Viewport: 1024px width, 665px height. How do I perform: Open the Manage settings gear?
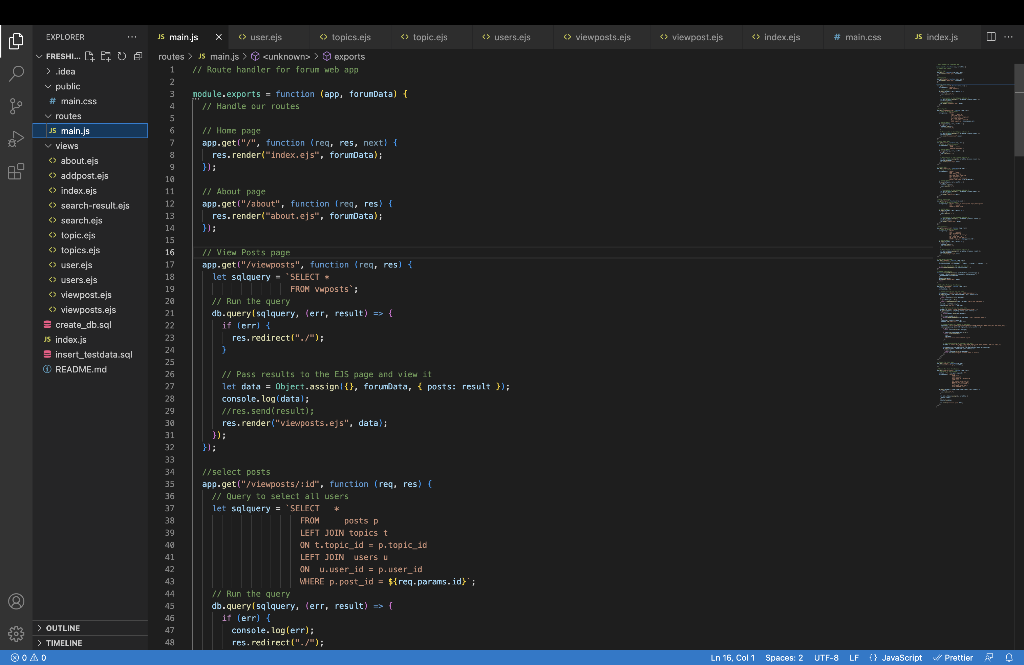pyautogui.click(x=15, y=633)
